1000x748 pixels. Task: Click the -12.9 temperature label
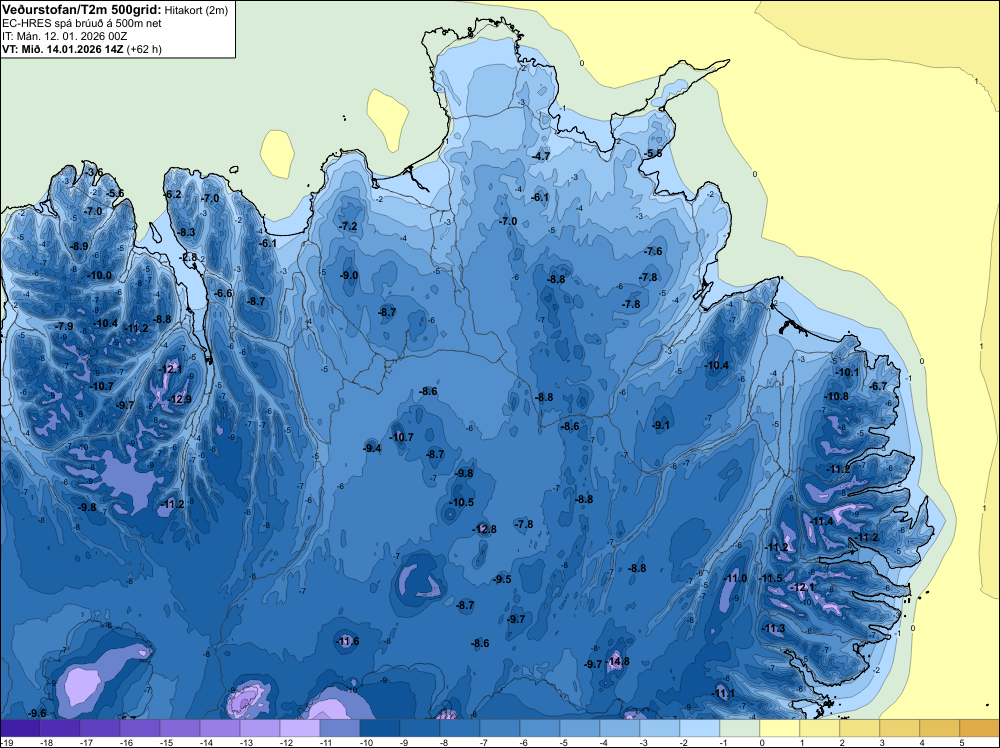pos(179,399)
